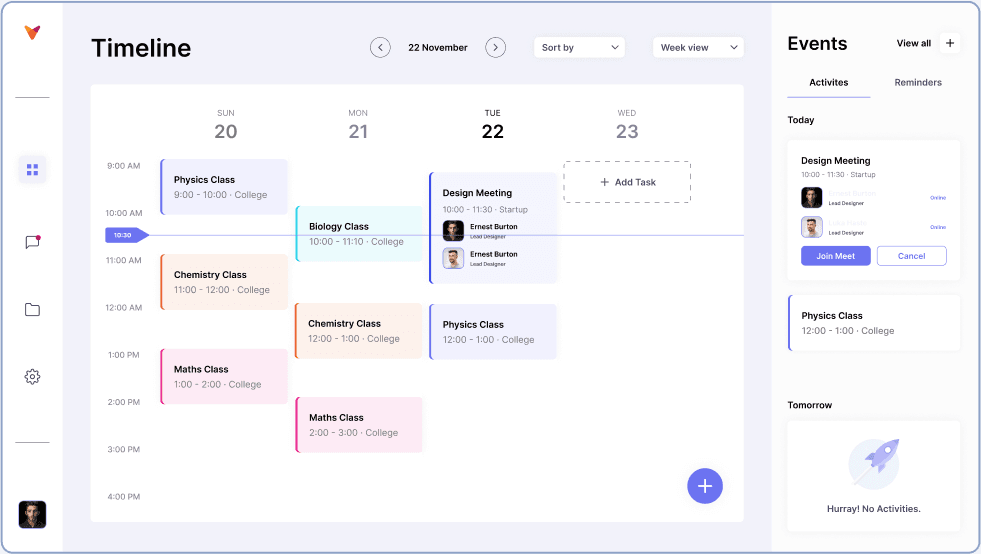Expand the Week view dropdown
This screenshot has width=981, height=554.
[x=698, y=48]
